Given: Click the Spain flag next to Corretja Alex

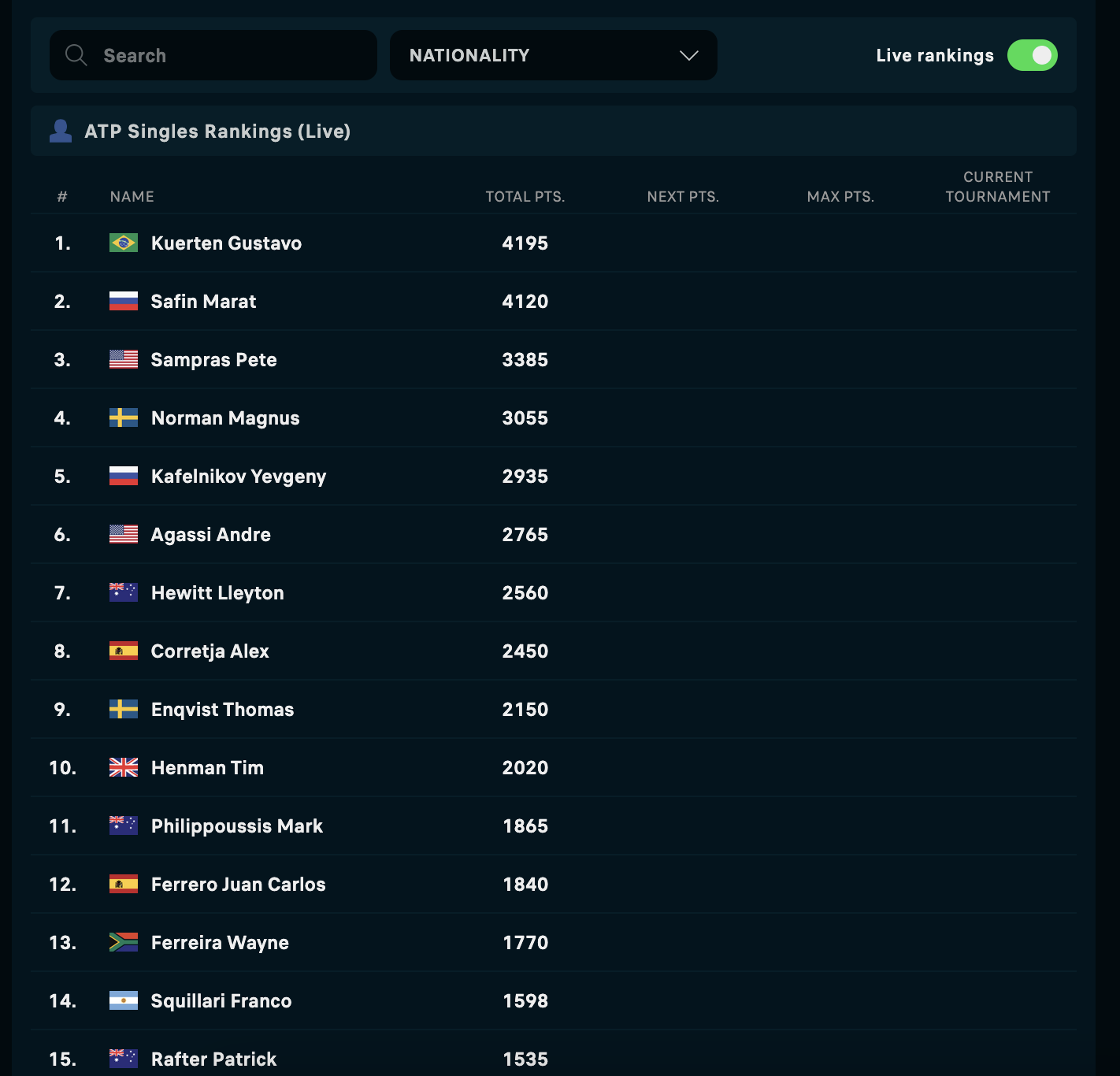Looking at the screenshot, I should click(x=124, y=651).
